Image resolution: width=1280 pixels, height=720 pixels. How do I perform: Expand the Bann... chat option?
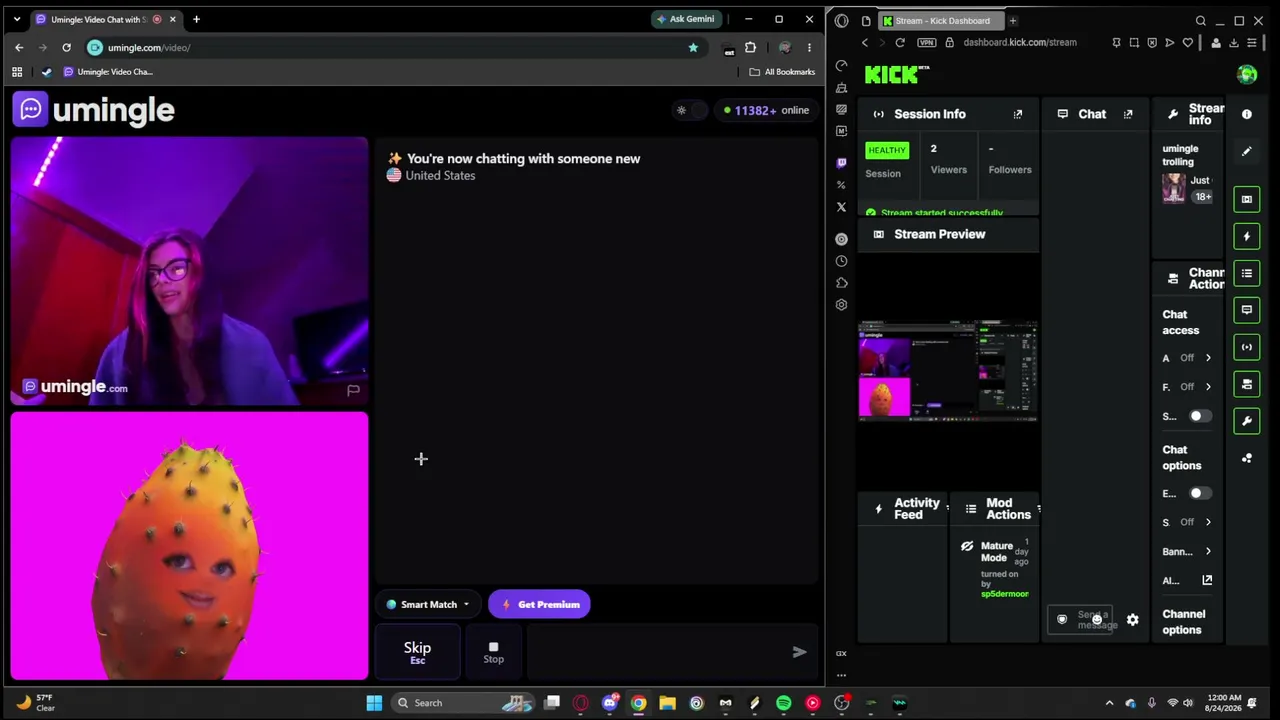click(x=1187, y=551)
